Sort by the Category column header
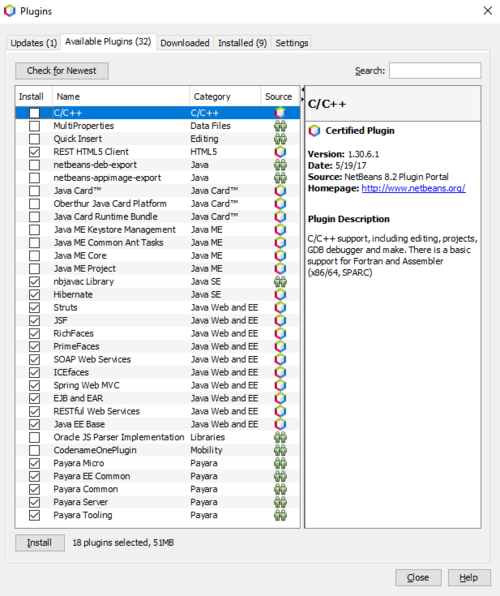The width and height of the screenshot is (500, 596). [225, 97]
